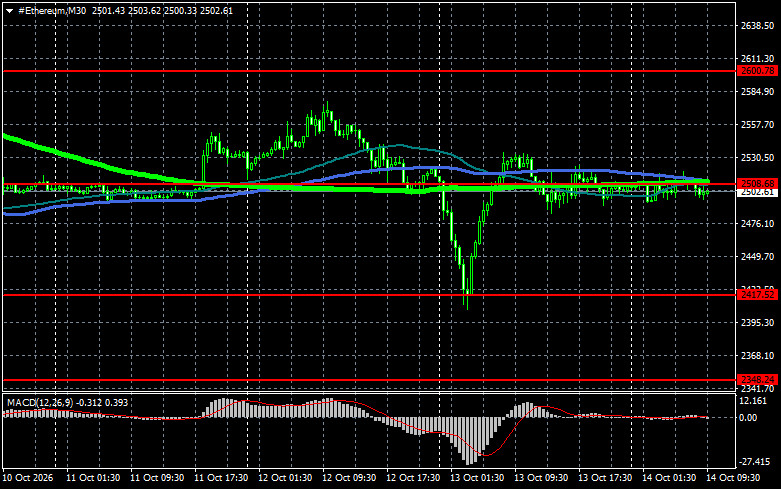781x489 pixels.
Task: Click time axis label 14 Oct 01:30
Action: pyautogui.click(x=669, y=478)
